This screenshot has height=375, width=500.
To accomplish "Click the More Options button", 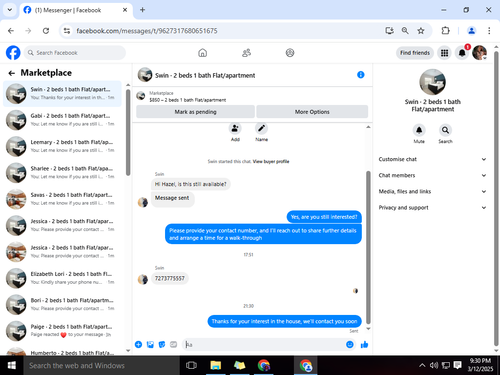I will [x=312, y=112].
